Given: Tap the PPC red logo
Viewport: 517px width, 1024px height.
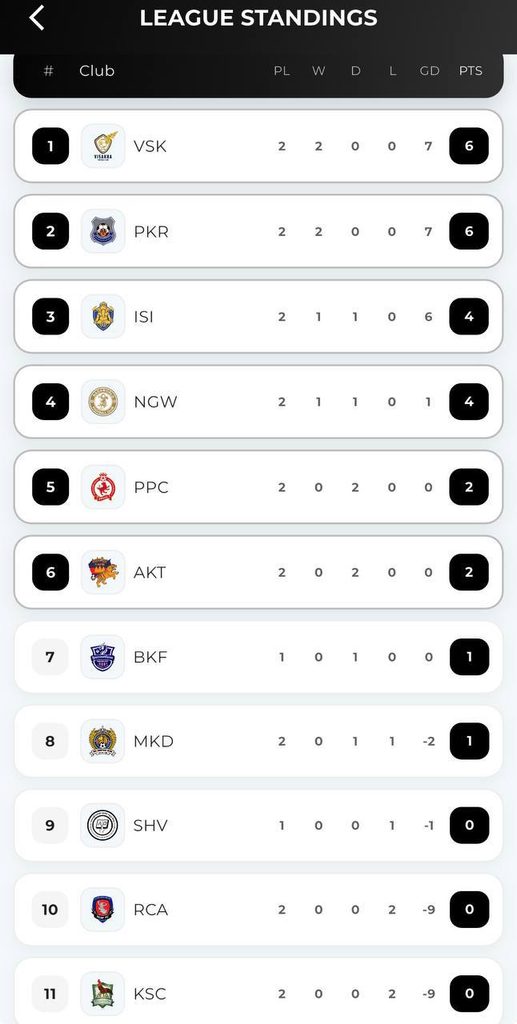Looking at the screenshot, I should (x=103, y=487).
